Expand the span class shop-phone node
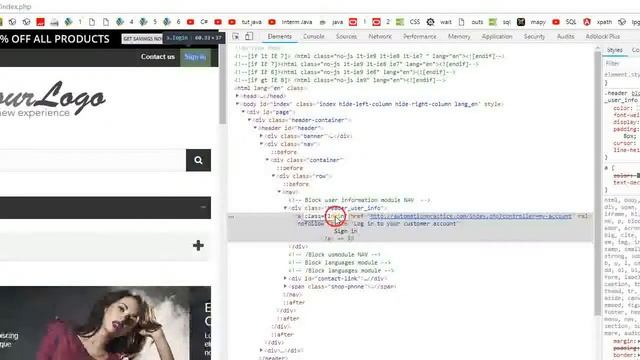 click(285, 287)
